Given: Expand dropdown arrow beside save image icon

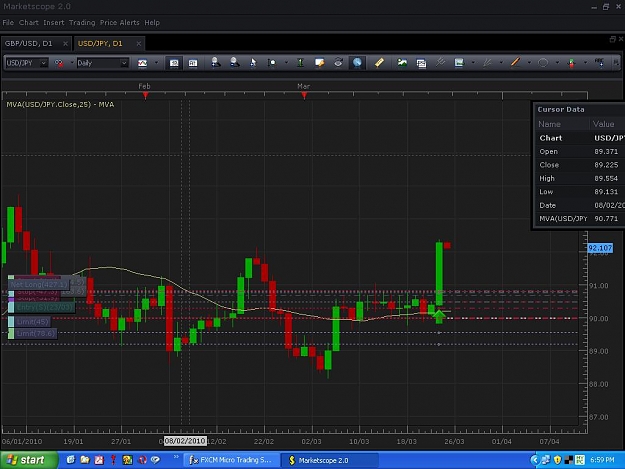Looking at the screenshot, I should (x=473, y=63).
